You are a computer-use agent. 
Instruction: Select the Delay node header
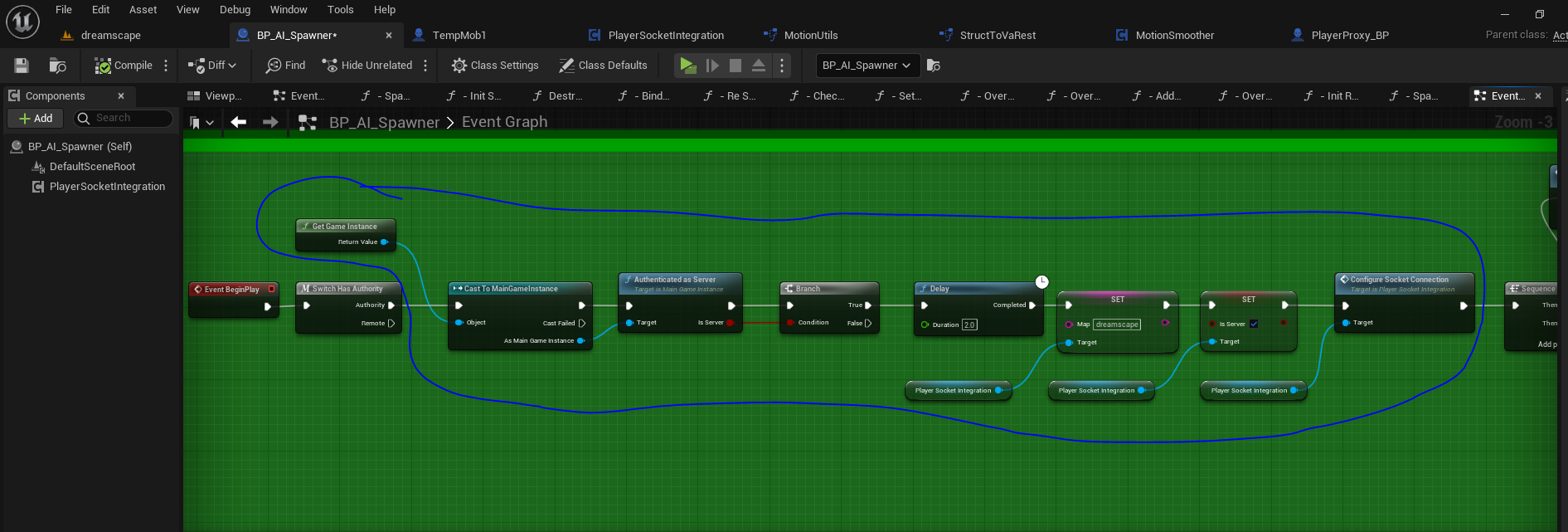click(978, 289)
